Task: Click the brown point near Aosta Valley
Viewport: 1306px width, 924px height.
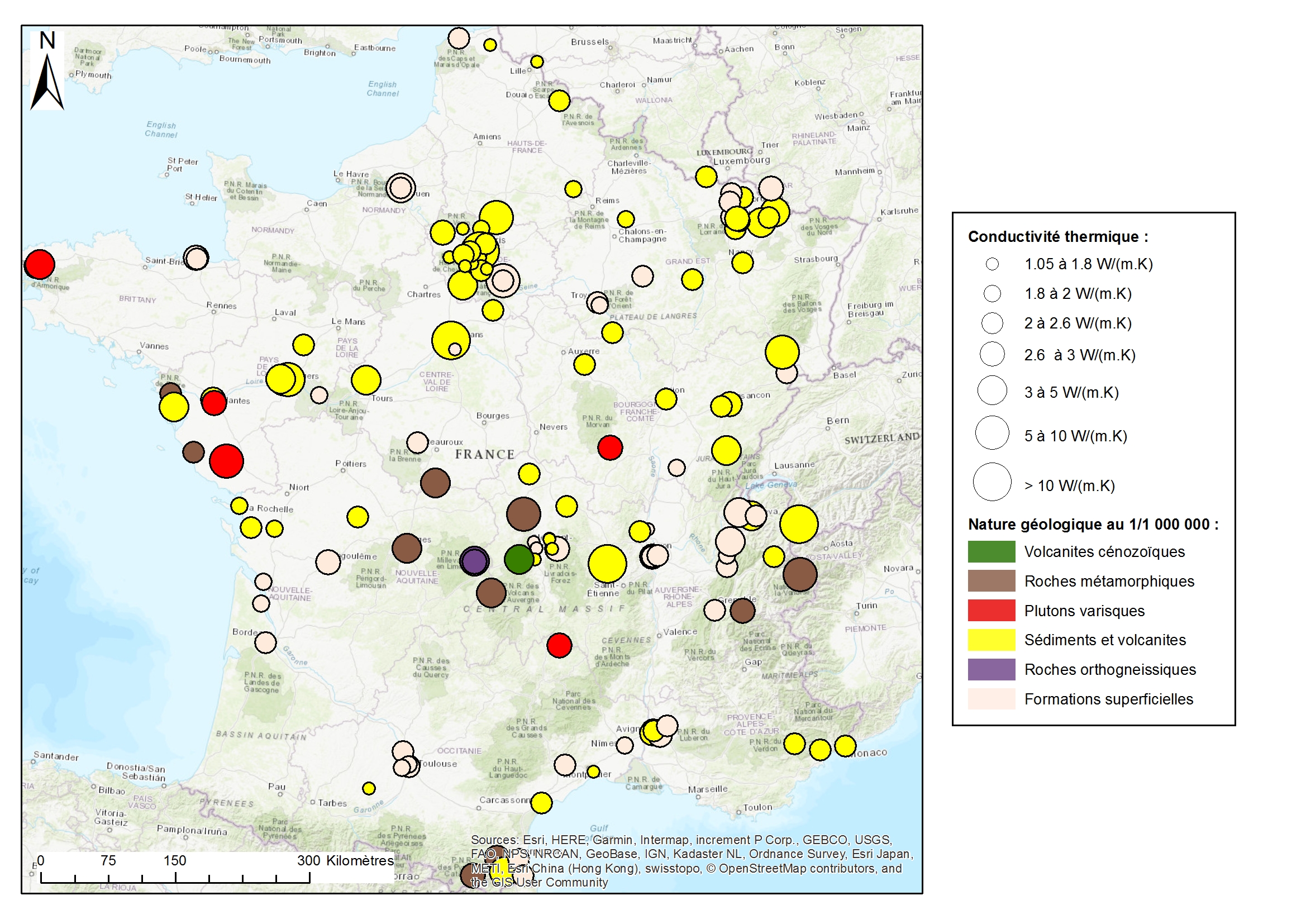Action: [x=800, y=575]
